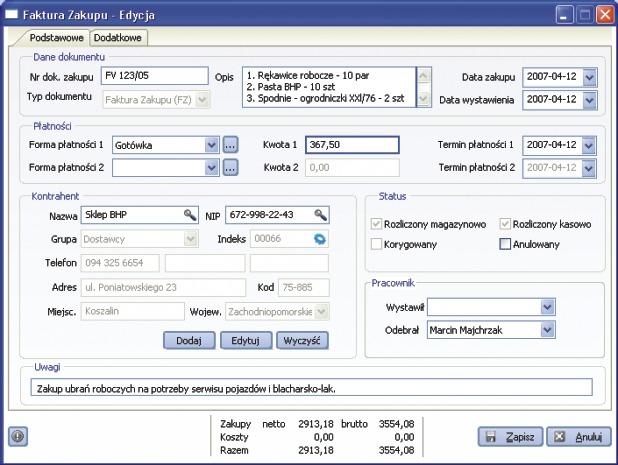This screenshot has width=618, height=465.
Task: Click the Dodaj button
Action: pos(189,340)
